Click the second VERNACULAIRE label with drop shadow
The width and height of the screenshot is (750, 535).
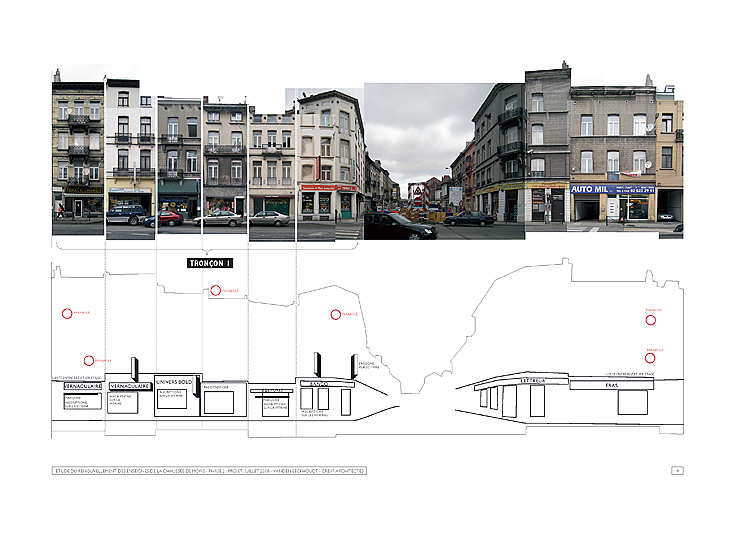click(x=130, y=386)
